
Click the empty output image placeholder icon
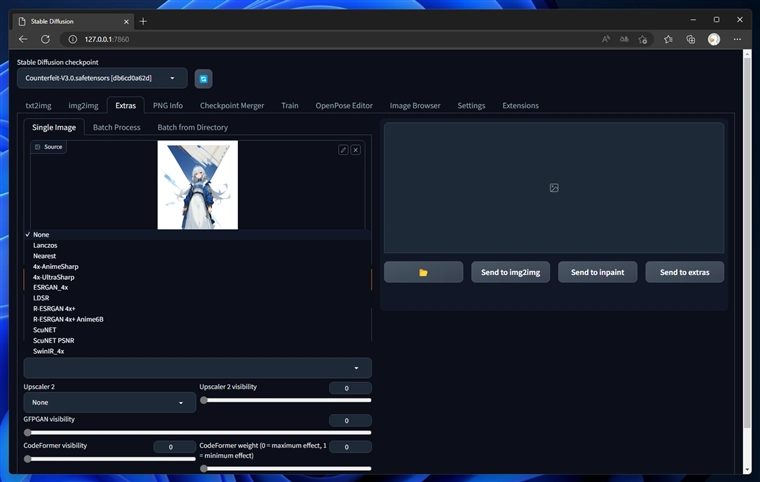554,188
